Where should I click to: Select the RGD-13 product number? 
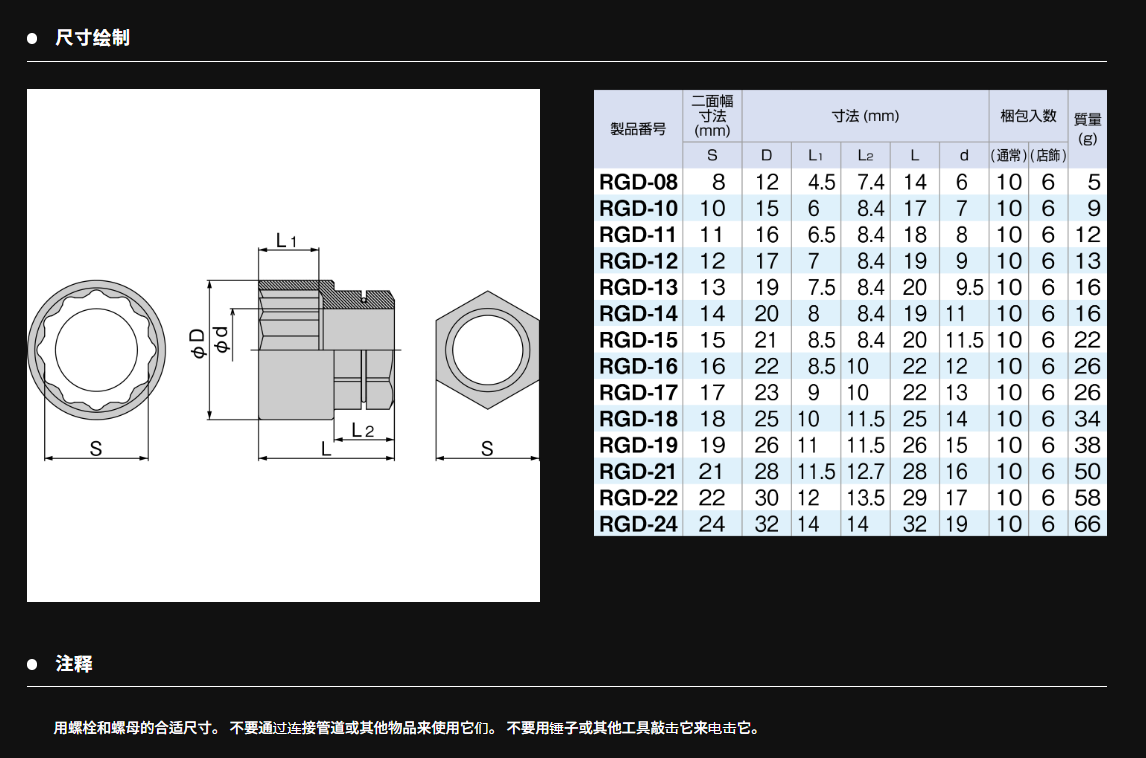[x=638, y=288]
